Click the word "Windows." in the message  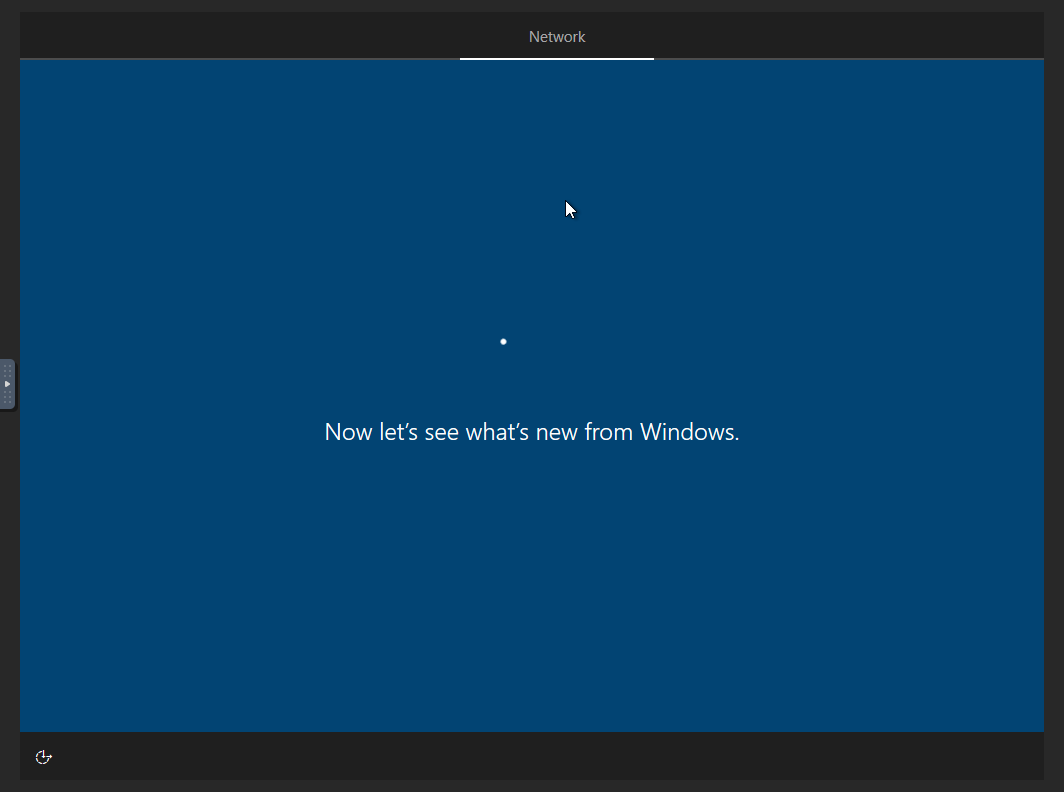(689, 432)
